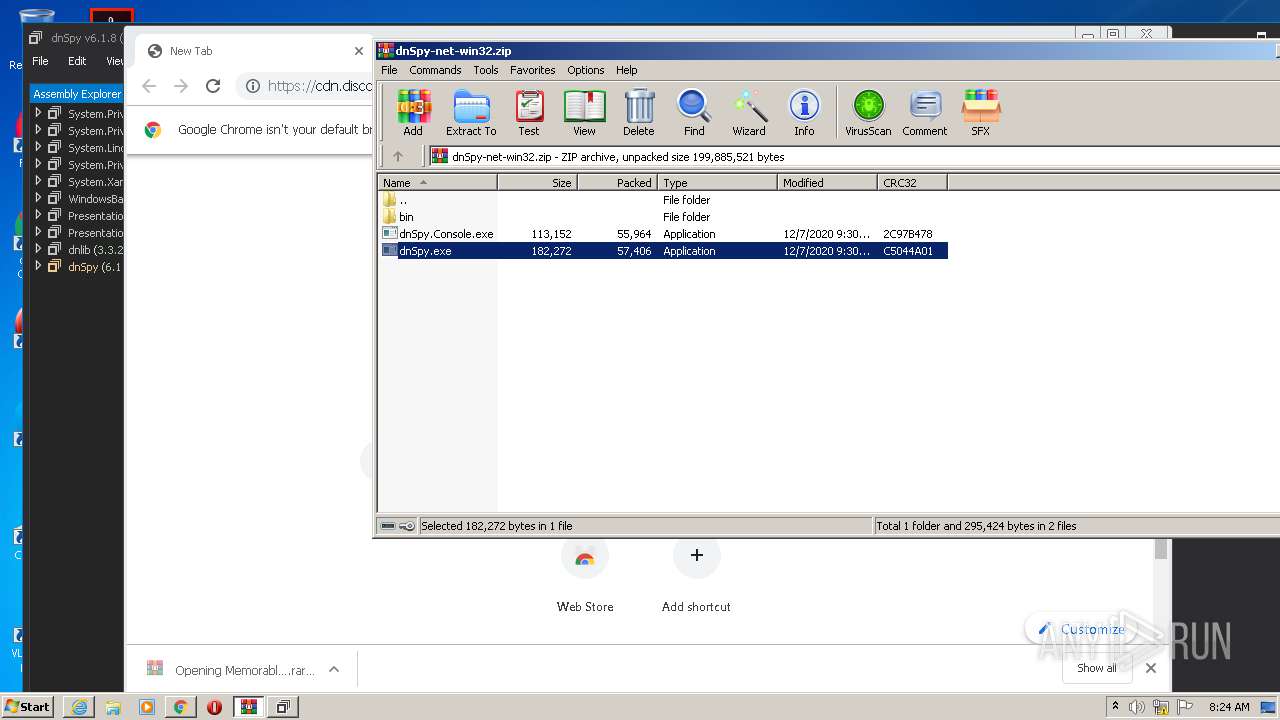Sort archive list by Size column

point(538,182)
